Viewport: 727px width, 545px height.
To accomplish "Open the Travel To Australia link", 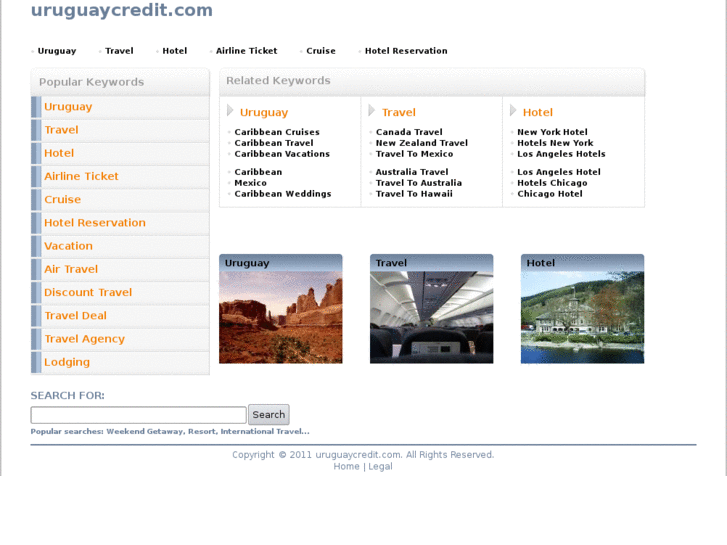I will (x=419, y=183).
